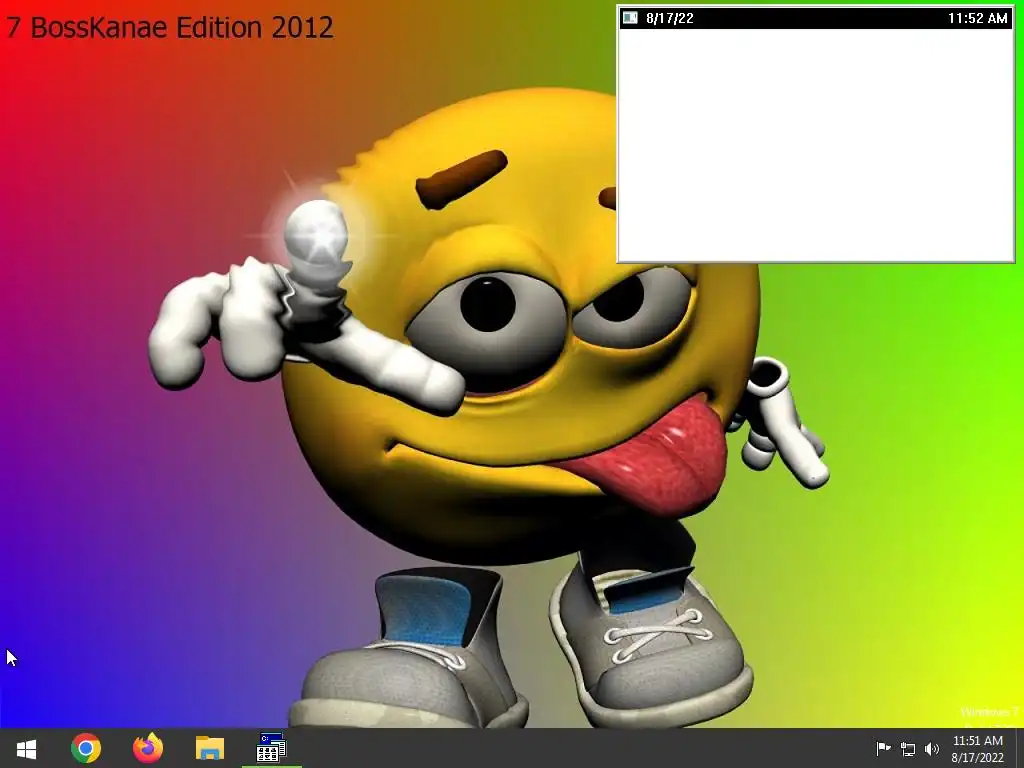Click the 8/17/22 date in the black title bar
This screenshot has width=1024, height=768.
pyautogui.click(x=670, y=18)
